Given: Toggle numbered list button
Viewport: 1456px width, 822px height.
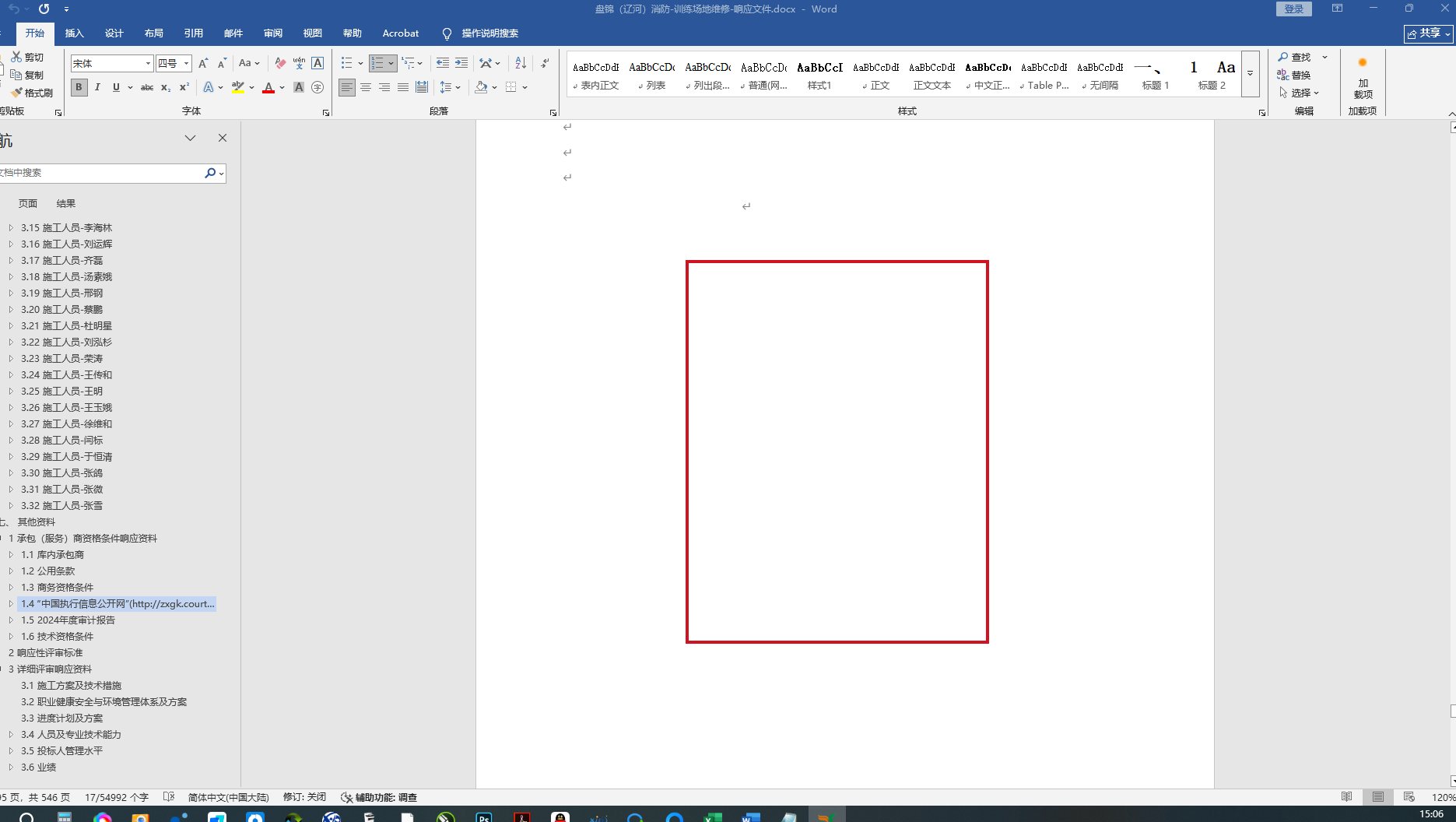Looking at the screenshot, I should [378, 63].
